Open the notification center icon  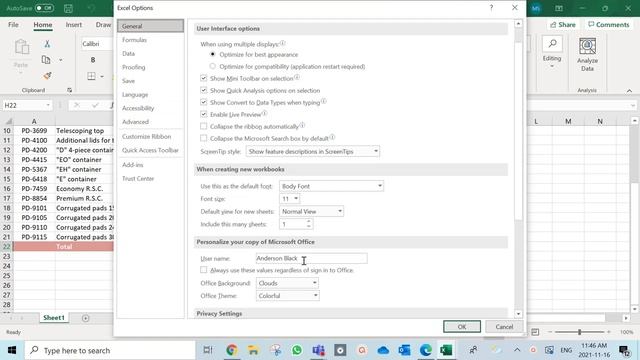point(624,350)
